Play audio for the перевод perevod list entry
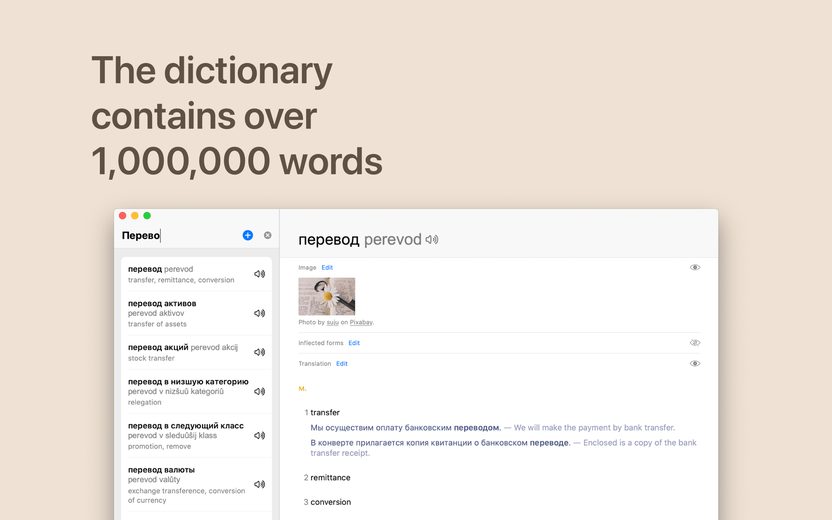832x520 pixels. (259, 274)
